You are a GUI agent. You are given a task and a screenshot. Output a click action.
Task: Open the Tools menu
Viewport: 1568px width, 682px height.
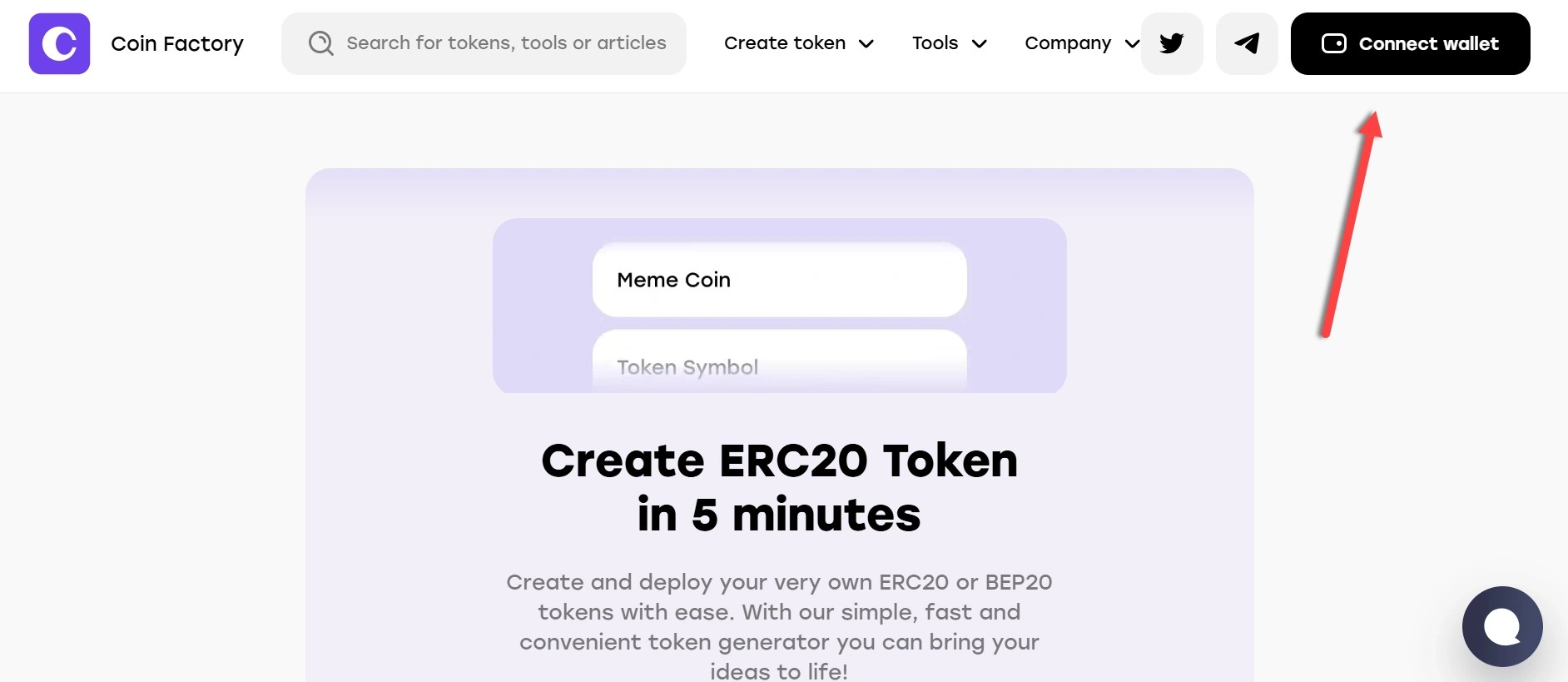(x=935, y=43)
